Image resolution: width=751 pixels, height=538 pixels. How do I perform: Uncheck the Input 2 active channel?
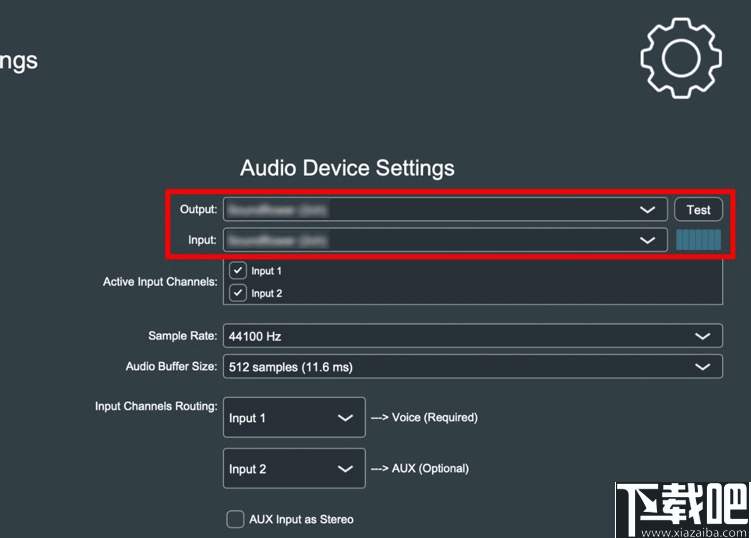point(238,293)
